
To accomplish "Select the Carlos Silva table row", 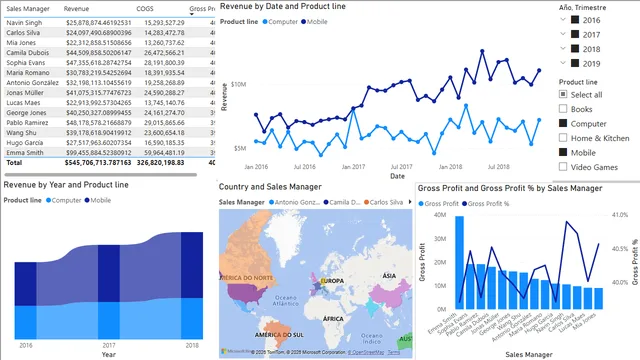I will (x=109, y=32).
